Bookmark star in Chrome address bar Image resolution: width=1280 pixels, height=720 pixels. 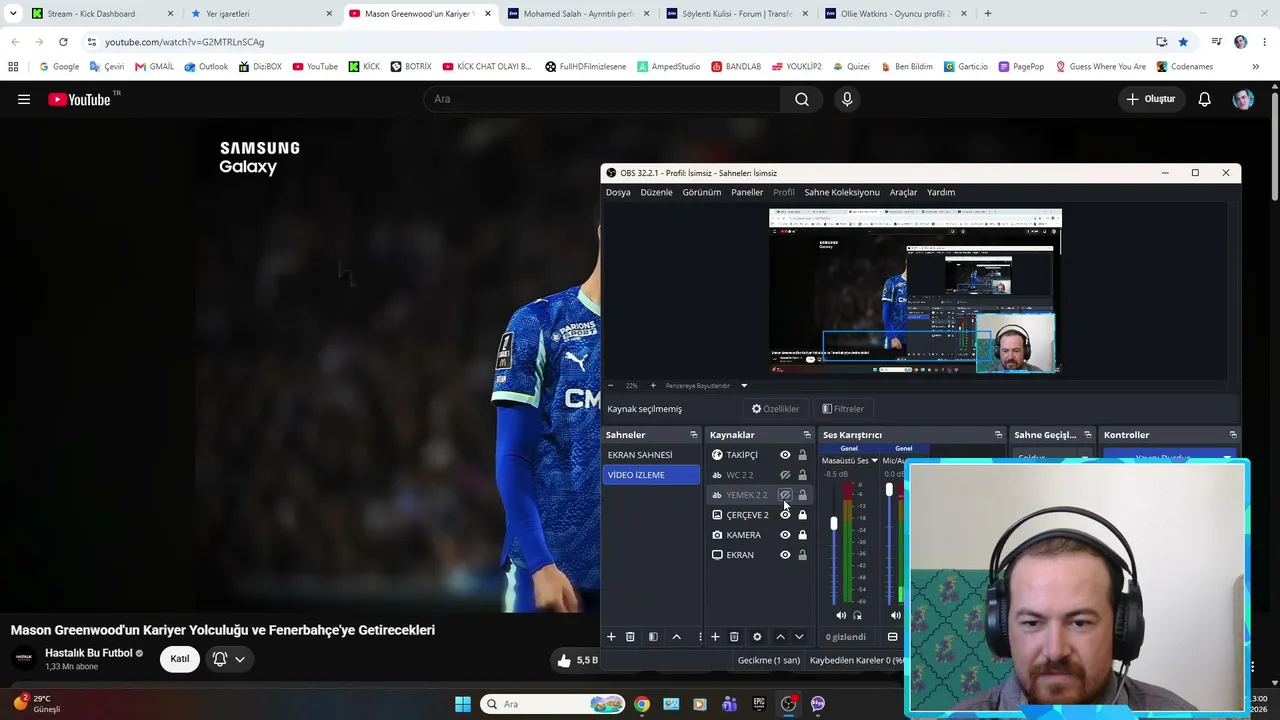click(x=1183, y=42)
